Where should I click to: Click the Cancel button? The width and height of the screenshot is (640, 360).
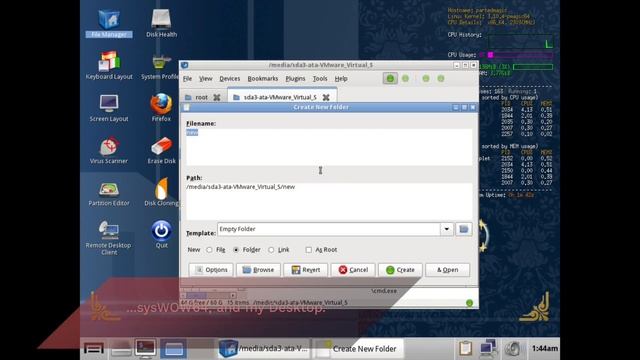point(353,270)
